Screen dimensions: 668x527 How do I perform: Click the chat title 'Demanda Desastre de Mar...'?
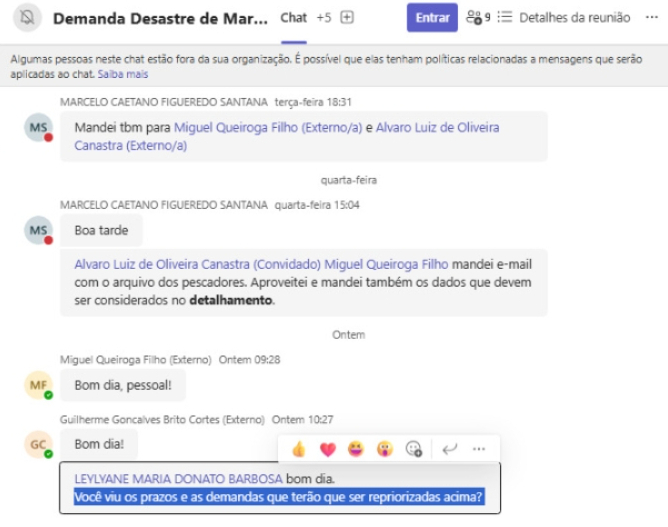click(x=160, y=19)
